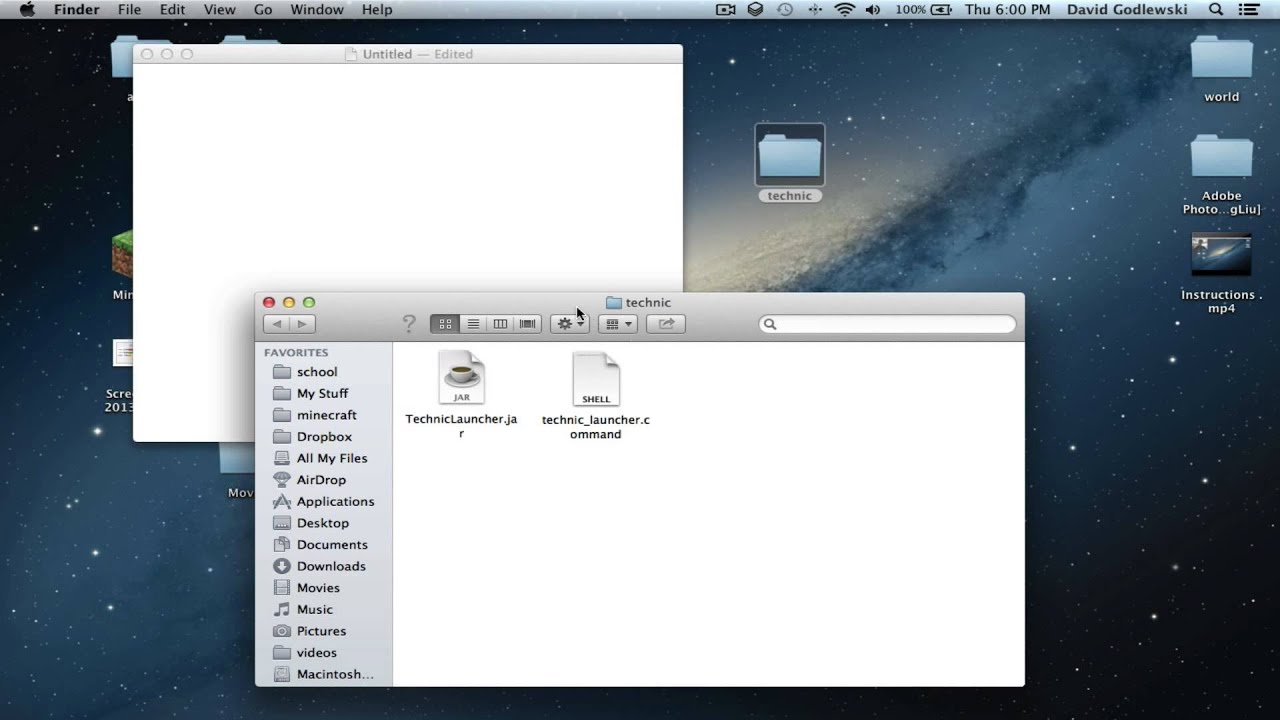Select the technic_launcher.command shell file icon
1280x720 pixels.
pyautogui.click(x=596, y=380)
